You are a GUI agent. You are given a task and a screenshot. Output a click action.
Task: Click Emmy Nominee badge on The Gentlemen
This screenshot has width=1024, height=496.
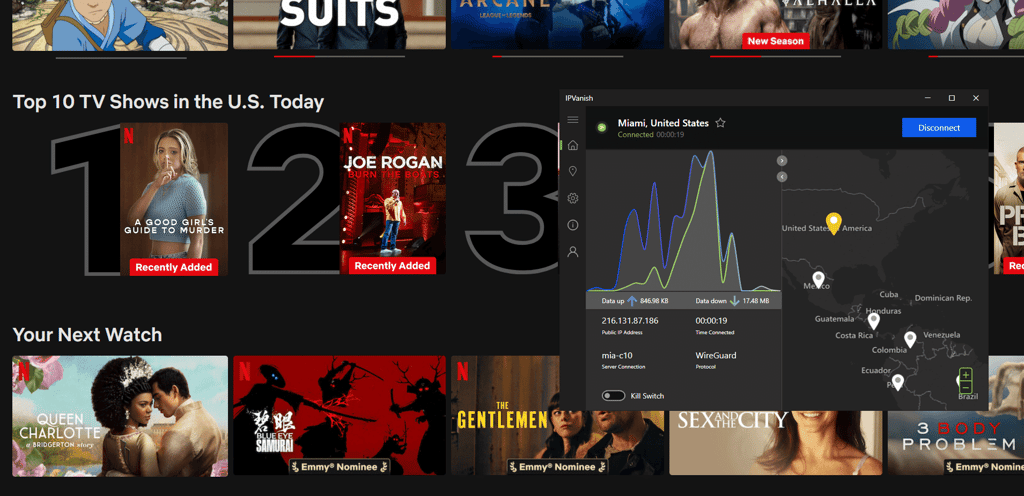558,467
